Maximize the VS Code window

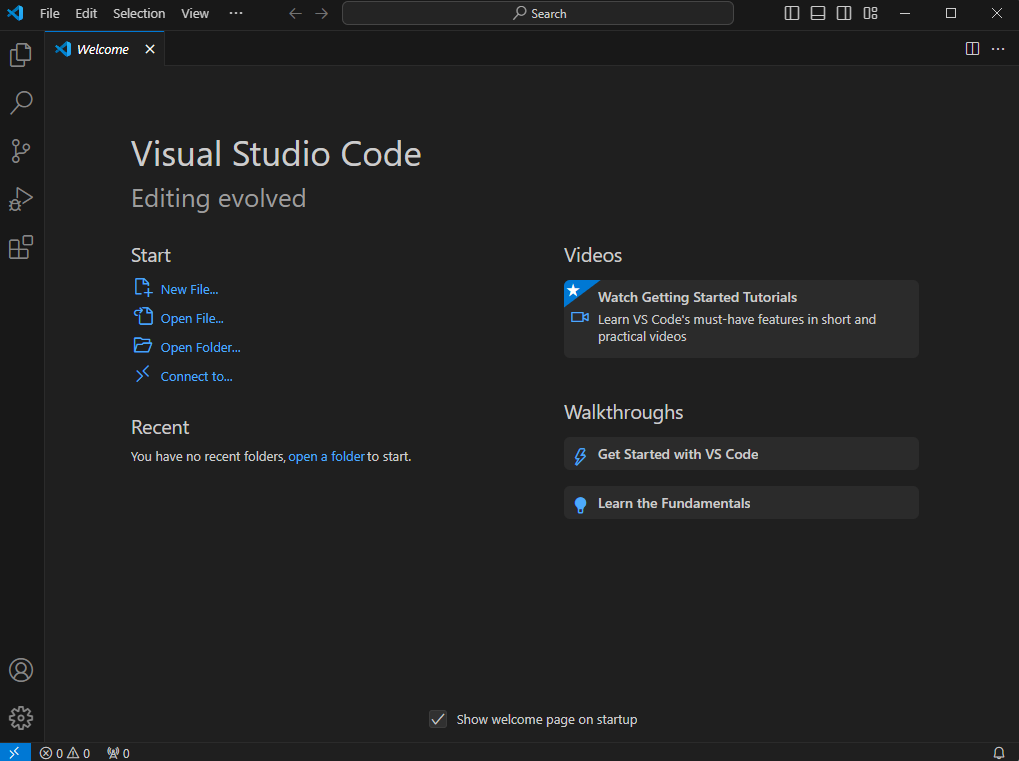951,14
